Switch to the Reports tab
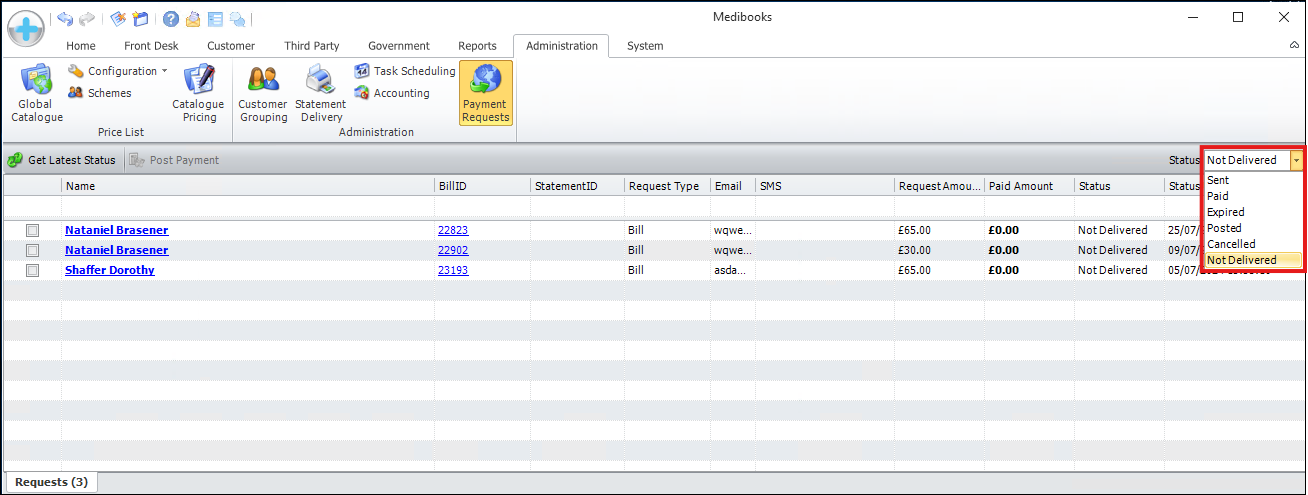This screenshot has width=1308, height=495. tap(477, 46)
